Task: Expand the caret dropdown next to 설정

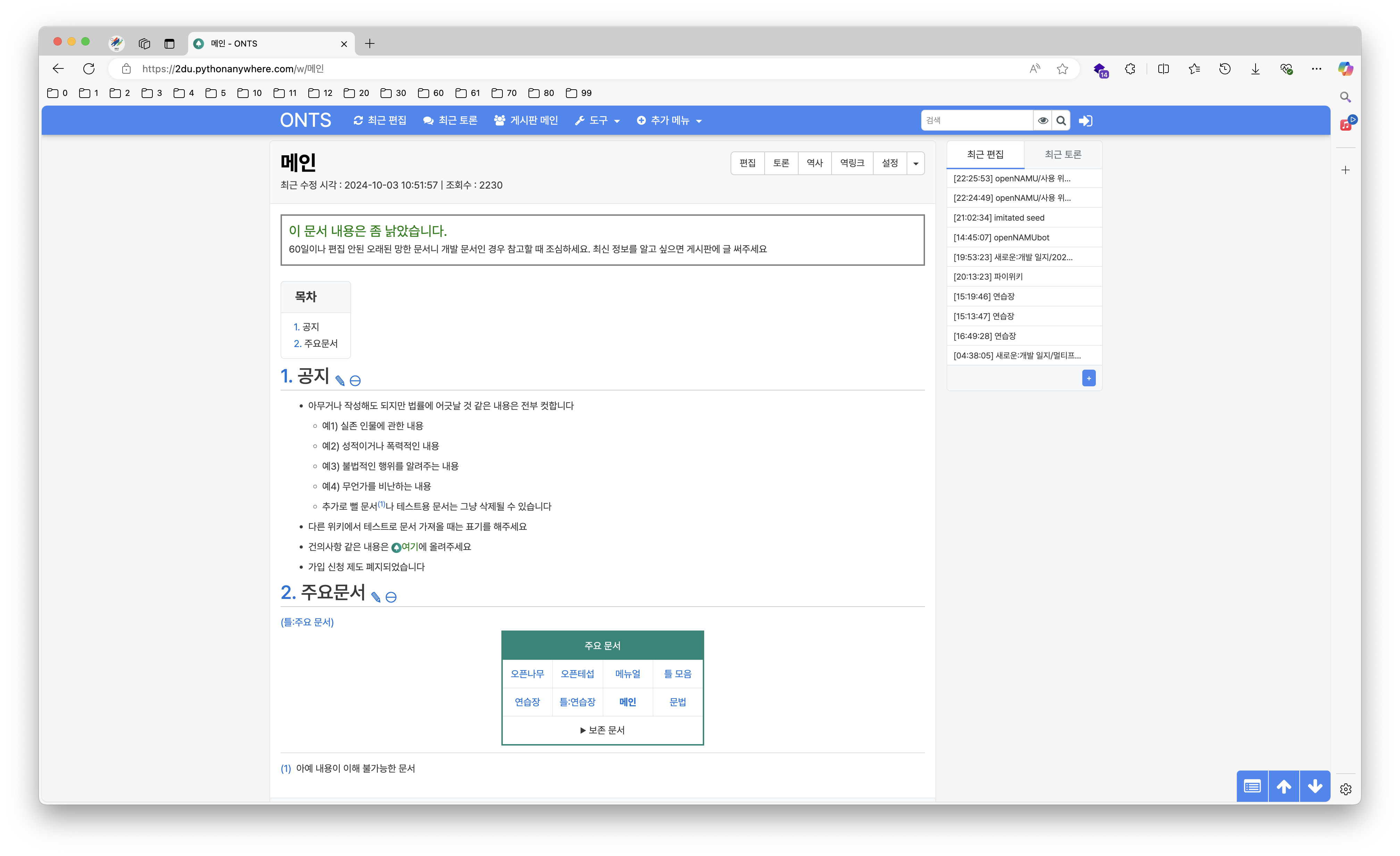Action: pyautogui.click(x=915, y=163)
